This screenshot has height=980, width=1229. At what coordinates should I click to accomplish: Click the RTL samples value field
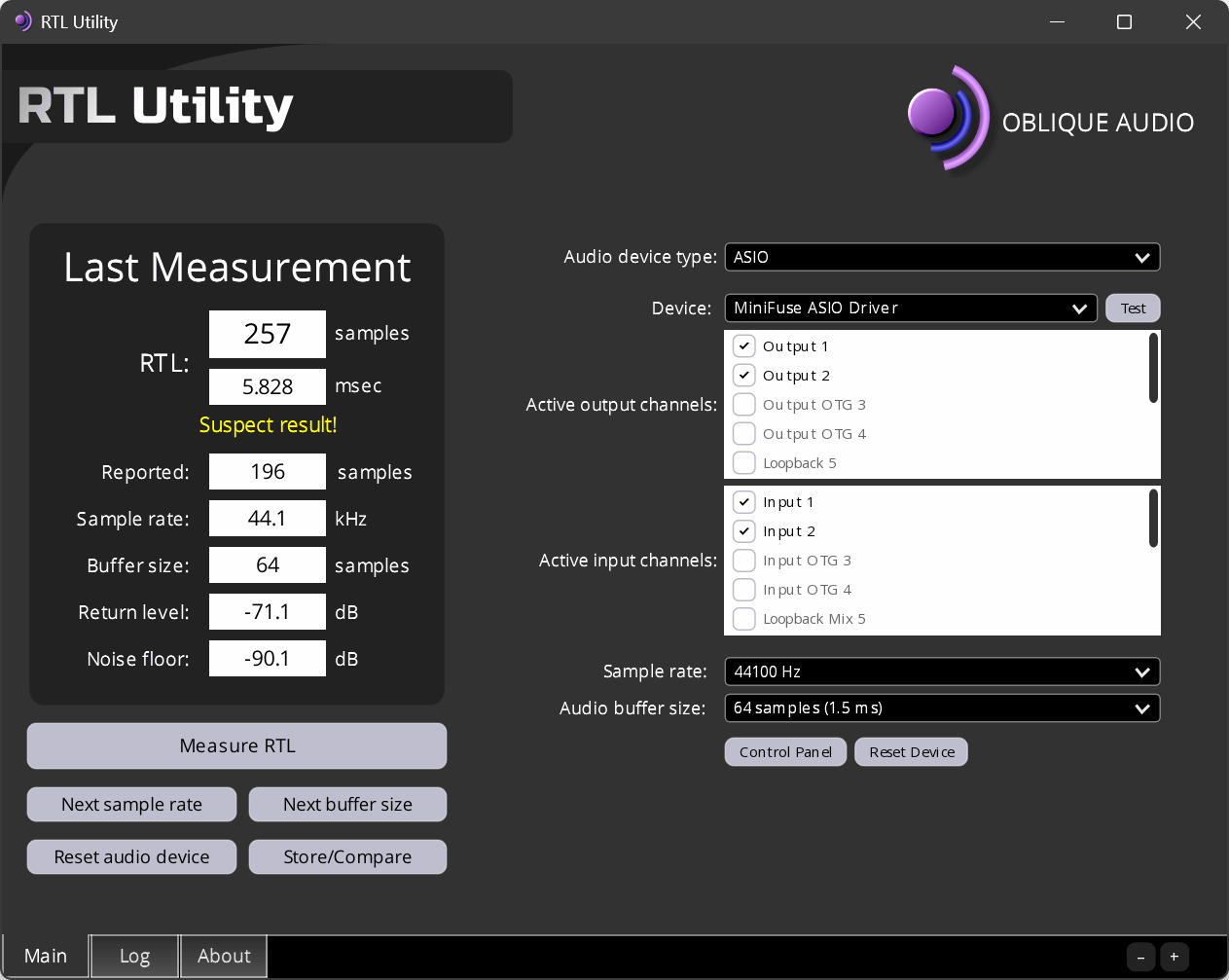268,334
